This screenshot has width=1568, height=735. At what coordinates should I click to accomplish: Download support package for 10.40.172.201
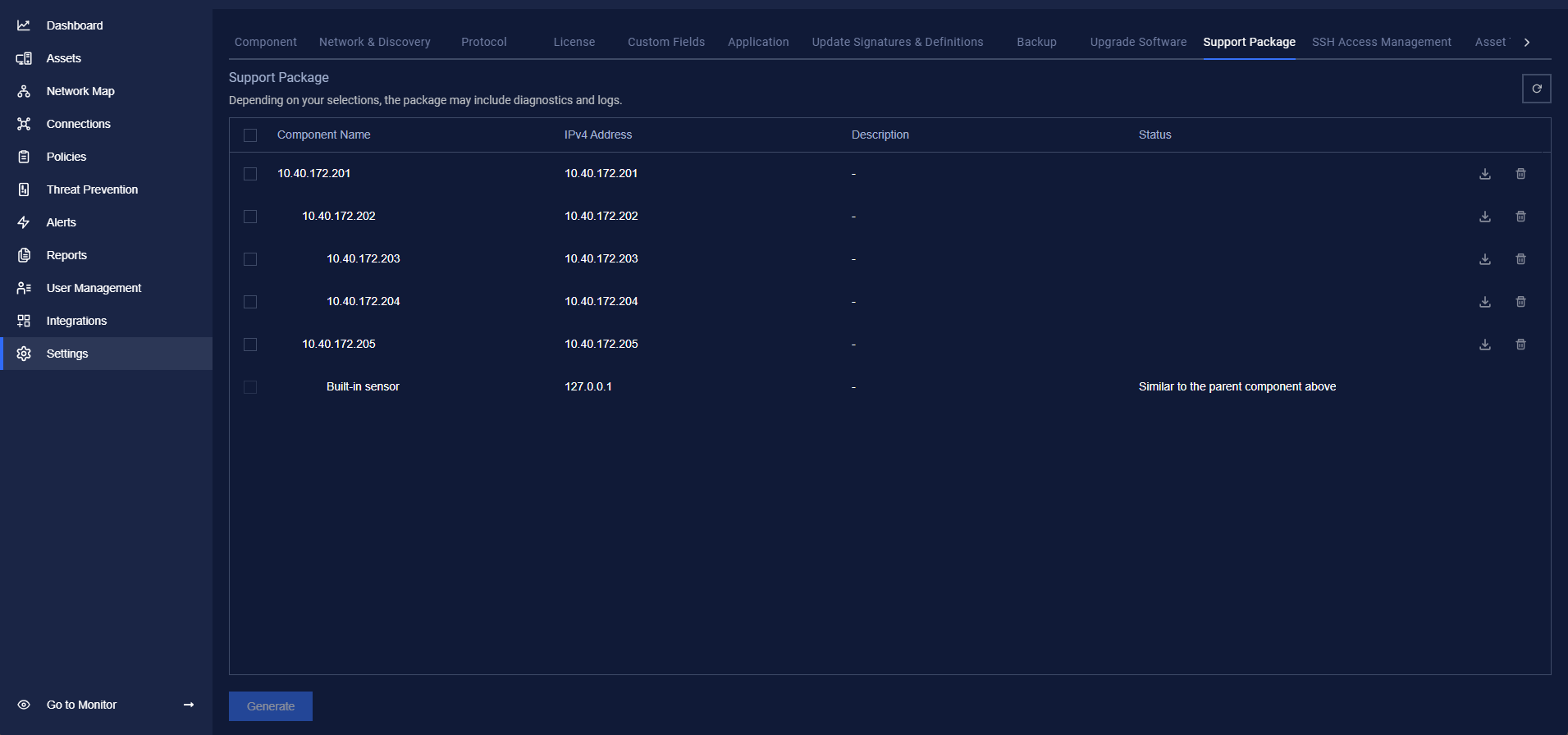(1484, 174)
